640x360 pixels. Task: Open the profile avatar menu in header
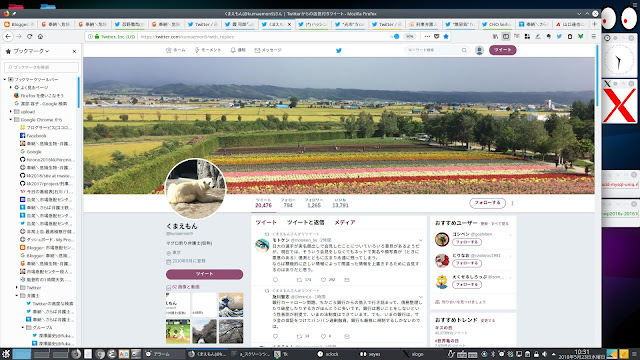coord(480,50)
